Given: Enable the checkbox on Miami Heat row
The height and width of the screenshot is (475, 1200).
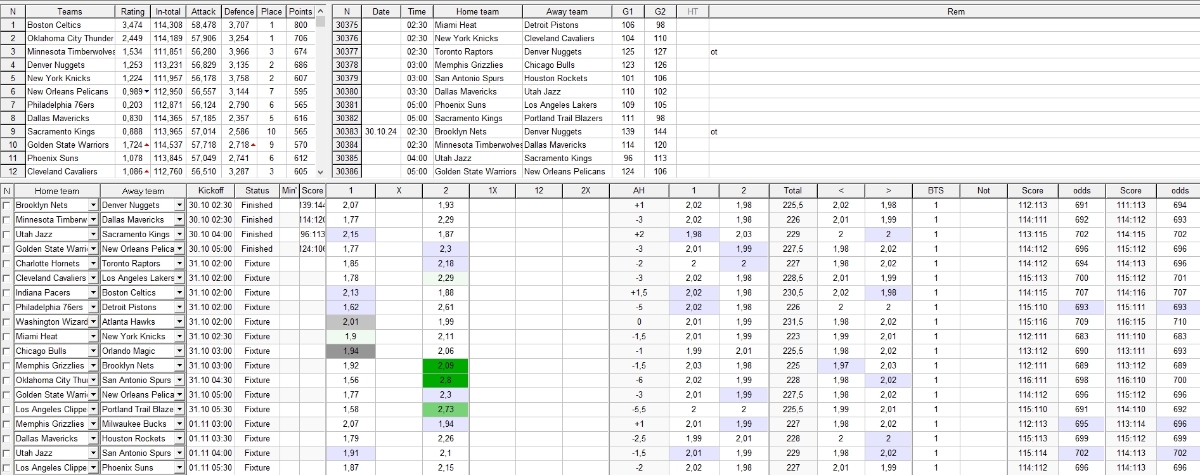Looking at the screenshot, I should (x=7, y=337).
